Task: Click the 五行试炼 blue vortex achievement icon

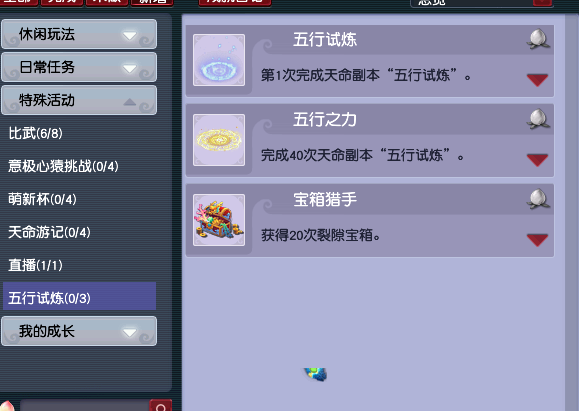Action: [x=219, y=60]
